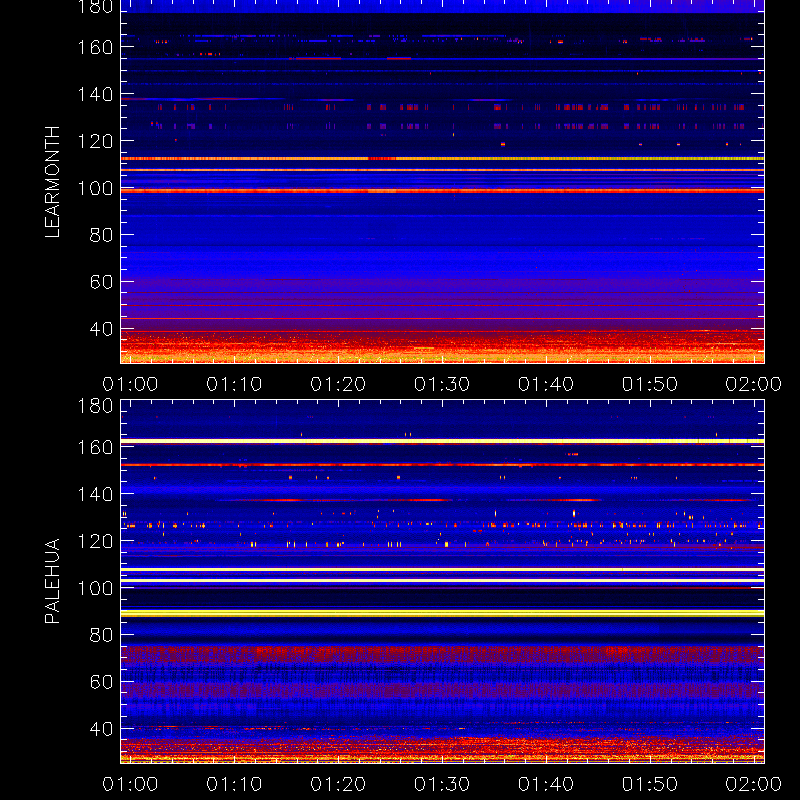800x800 pixels.
Task: Click Learmonth panel's 02:00 time label
Action: pos(754,384)
